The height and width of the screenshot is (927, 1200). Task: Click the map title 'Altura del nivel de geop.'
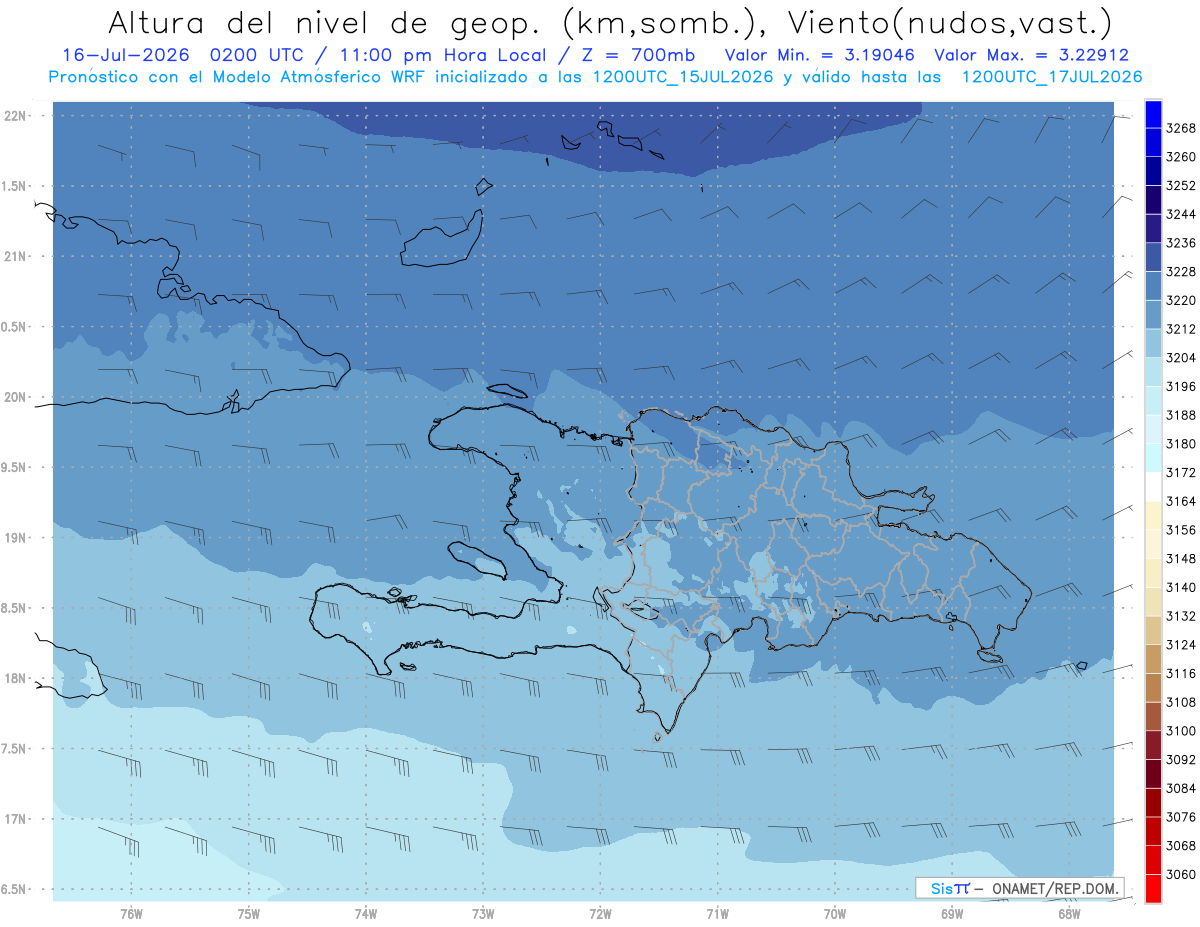[x=327, y=22]
